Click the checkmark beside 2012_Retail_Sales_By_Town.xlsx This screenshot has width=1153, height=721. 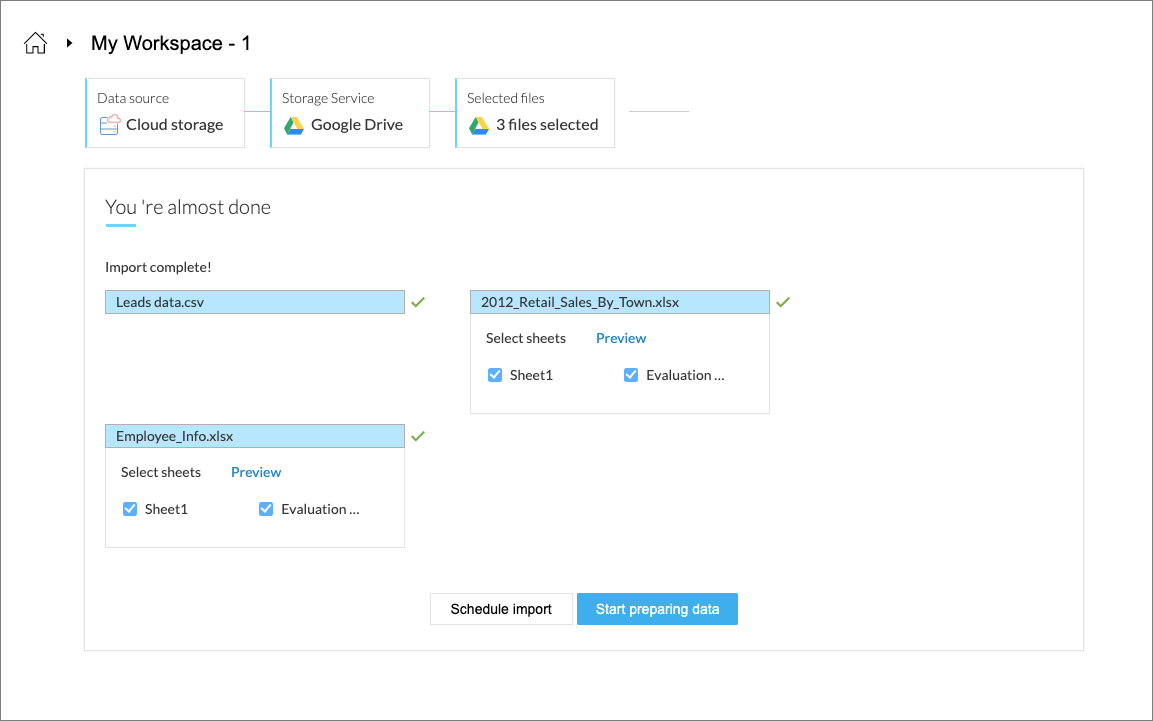(x=783, y=301)
